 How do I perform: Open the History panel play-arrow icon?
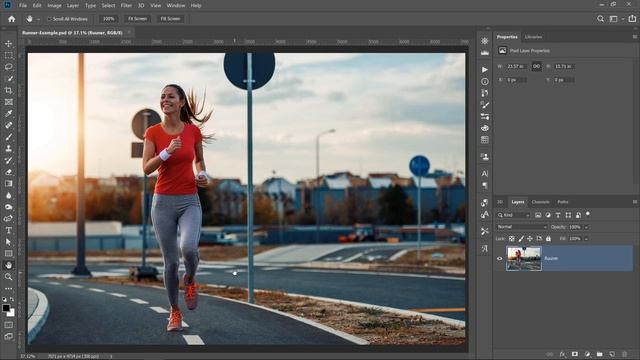[x=484, y=70]
